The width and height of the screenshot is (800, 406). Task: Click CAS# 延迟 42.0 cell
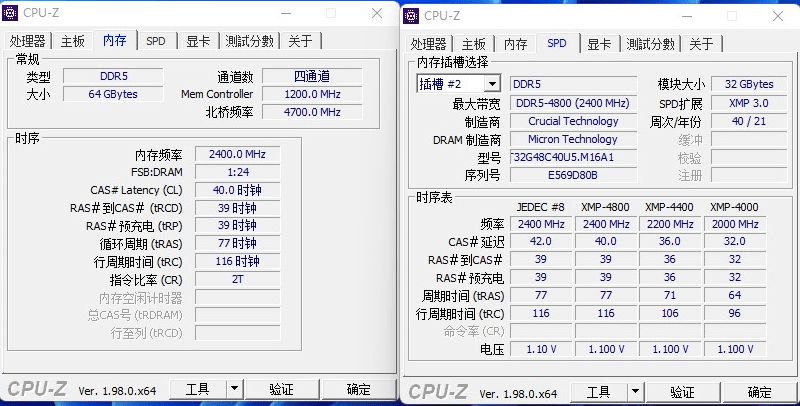coord(541,241)
